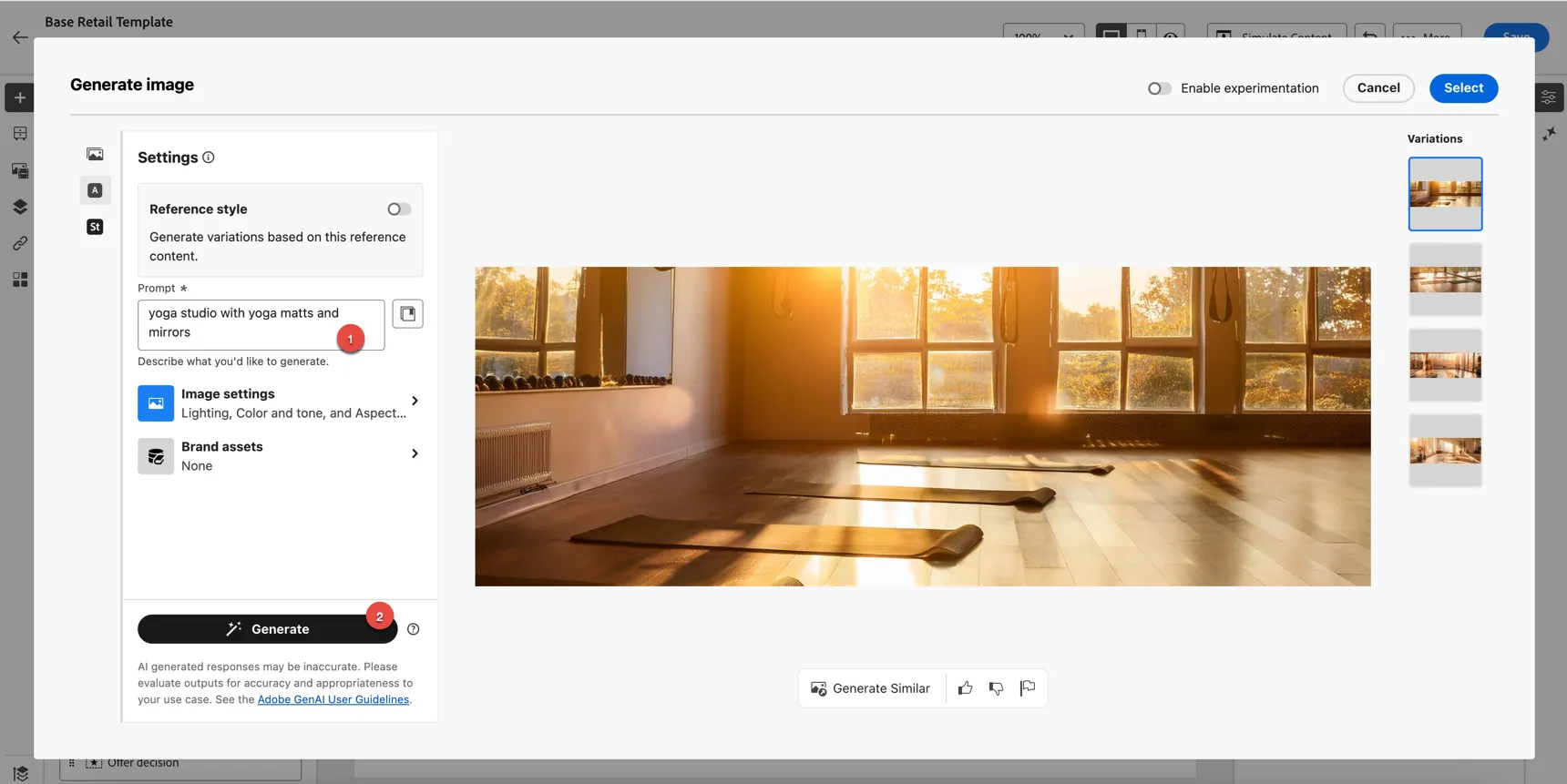Click into the Prompt text field

(261, 324)
